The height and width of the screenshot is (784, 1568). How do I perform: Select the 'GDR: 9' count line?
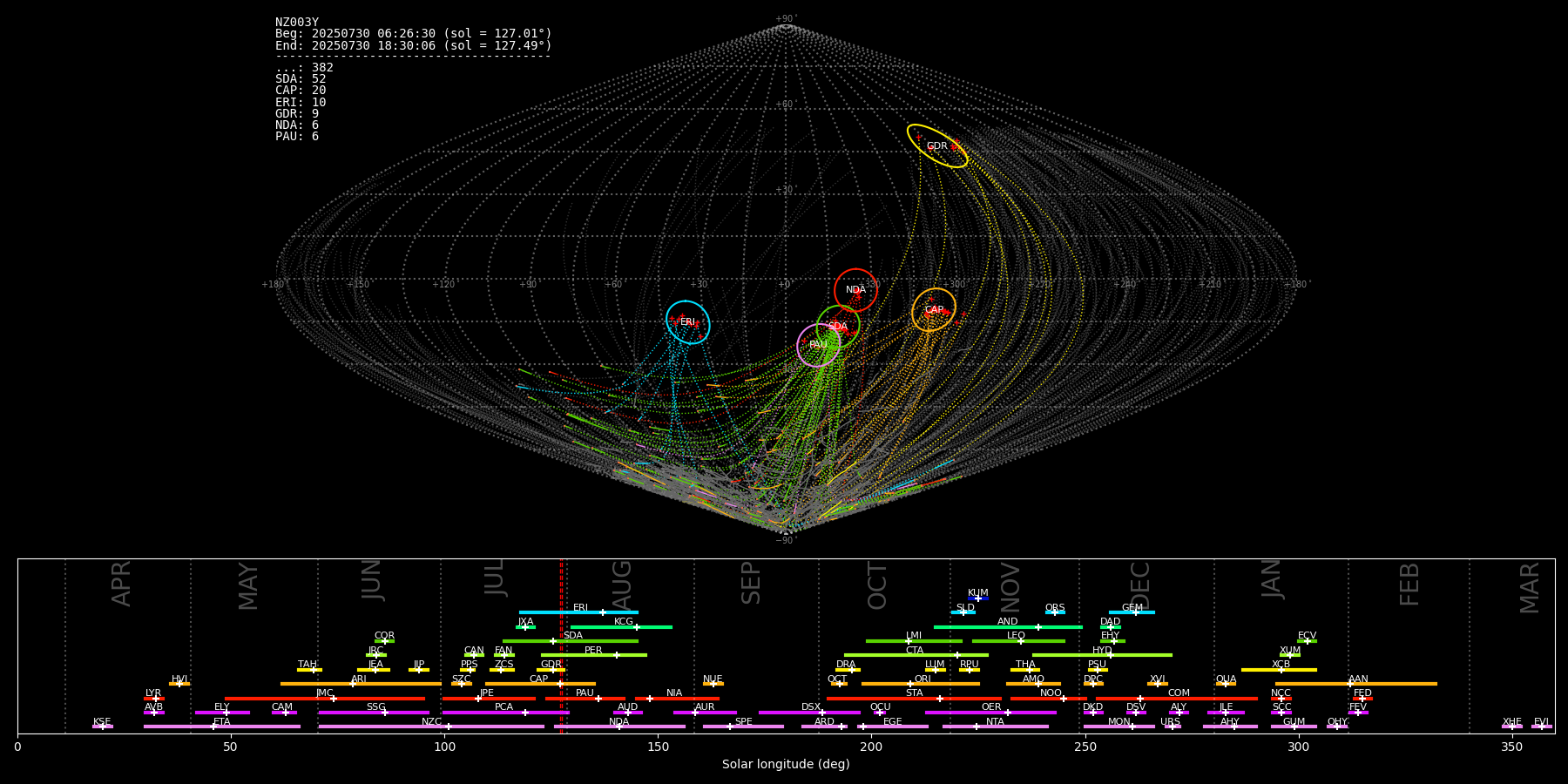pyautogui.click(x=297, y=114)
